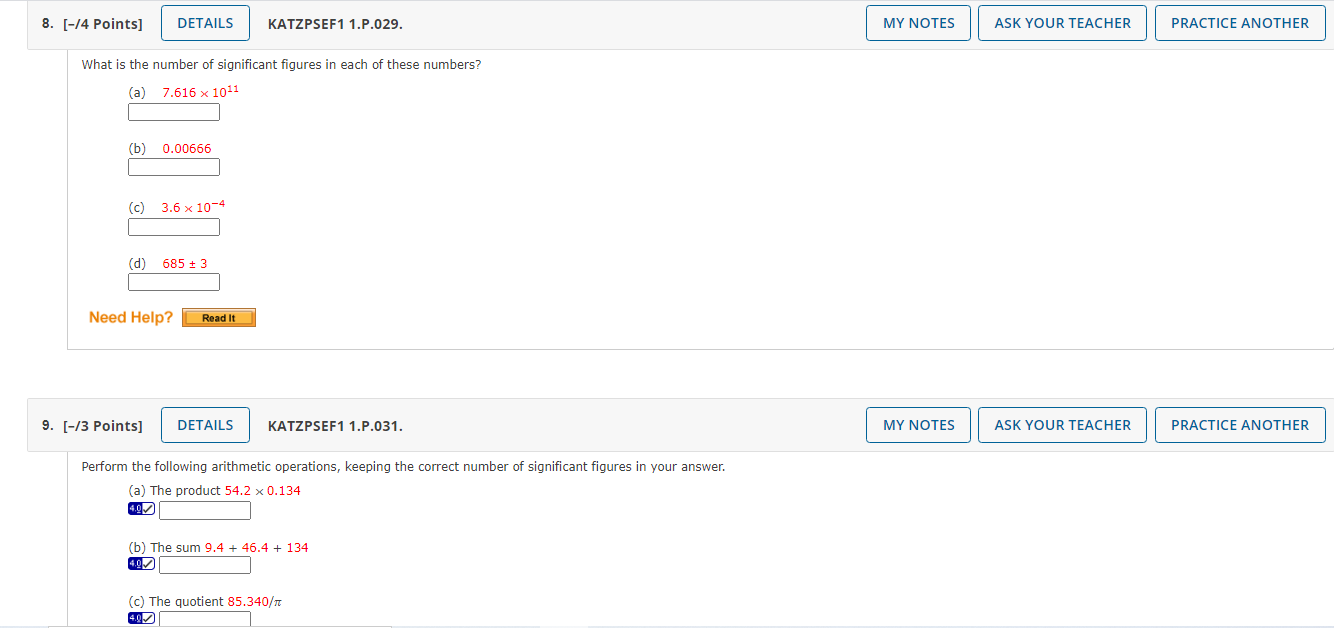This screenshot has height=628, width=1334.
Task: Focus the answer box for 685 ± 3
Action: click(174, 282)
